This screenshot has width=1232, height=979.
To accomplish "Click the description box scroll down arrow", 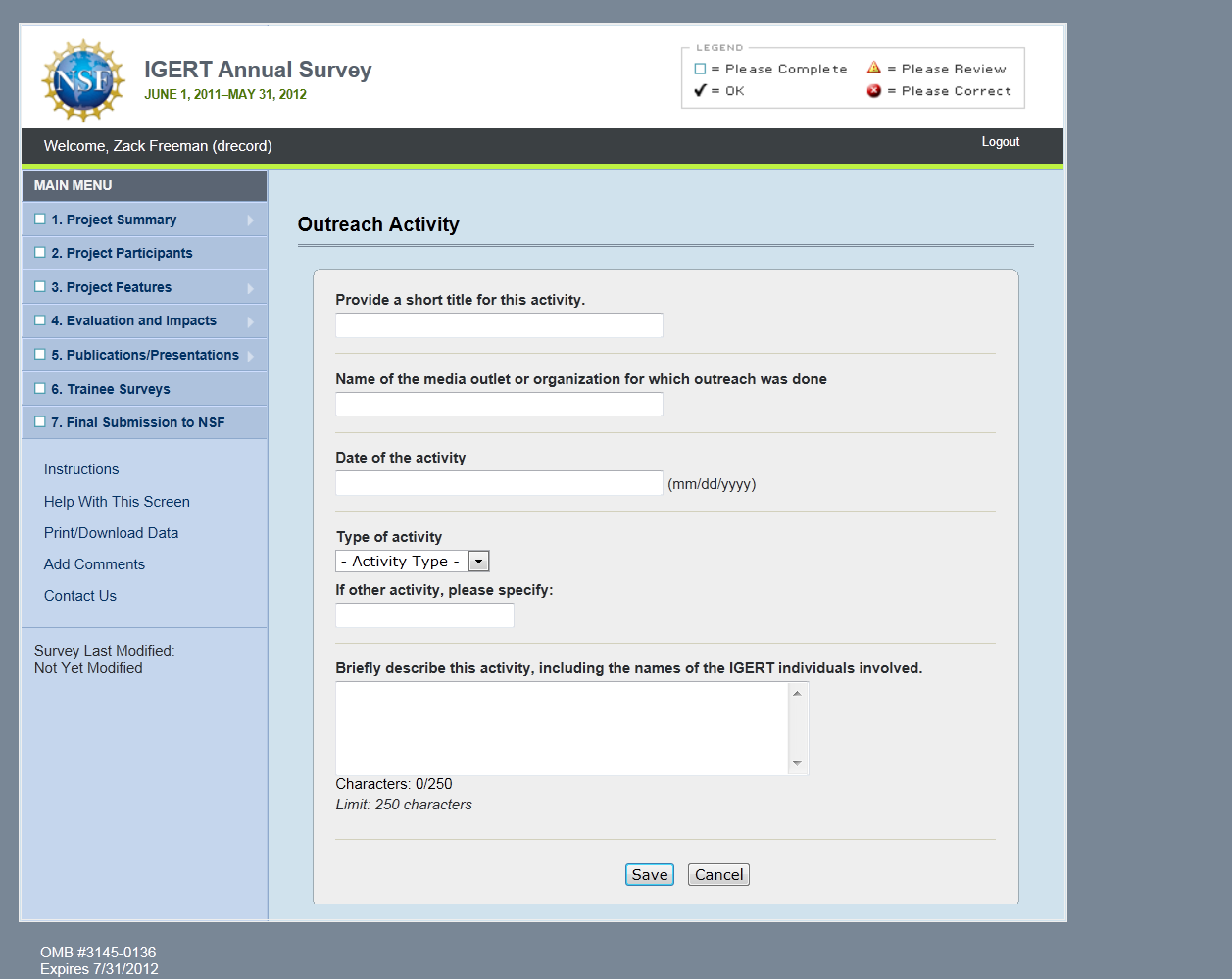I will pyautogui.click(x=797, y=763).
